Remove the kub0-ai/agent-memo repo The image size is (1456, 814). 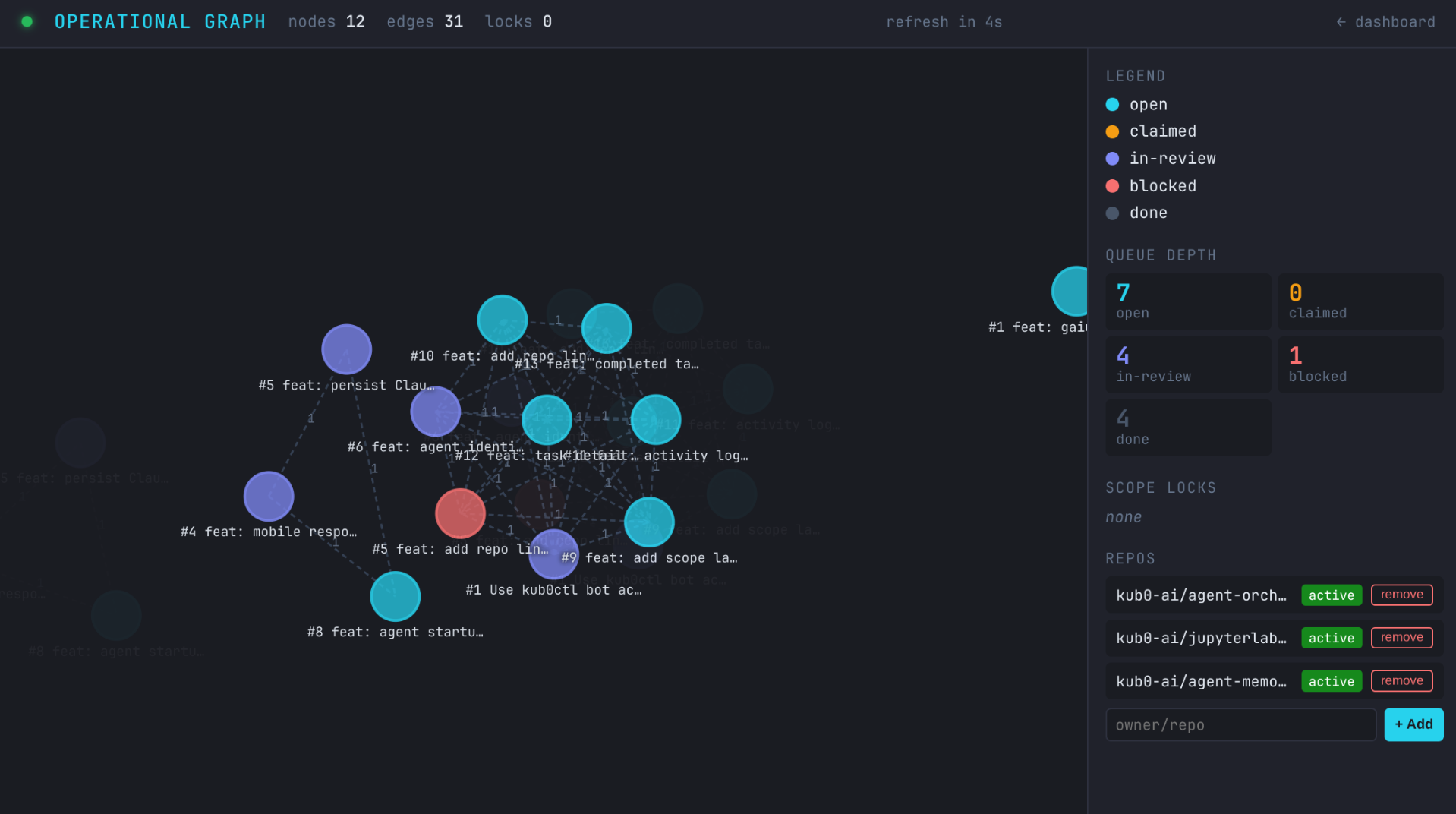(x=1401, y=680)
